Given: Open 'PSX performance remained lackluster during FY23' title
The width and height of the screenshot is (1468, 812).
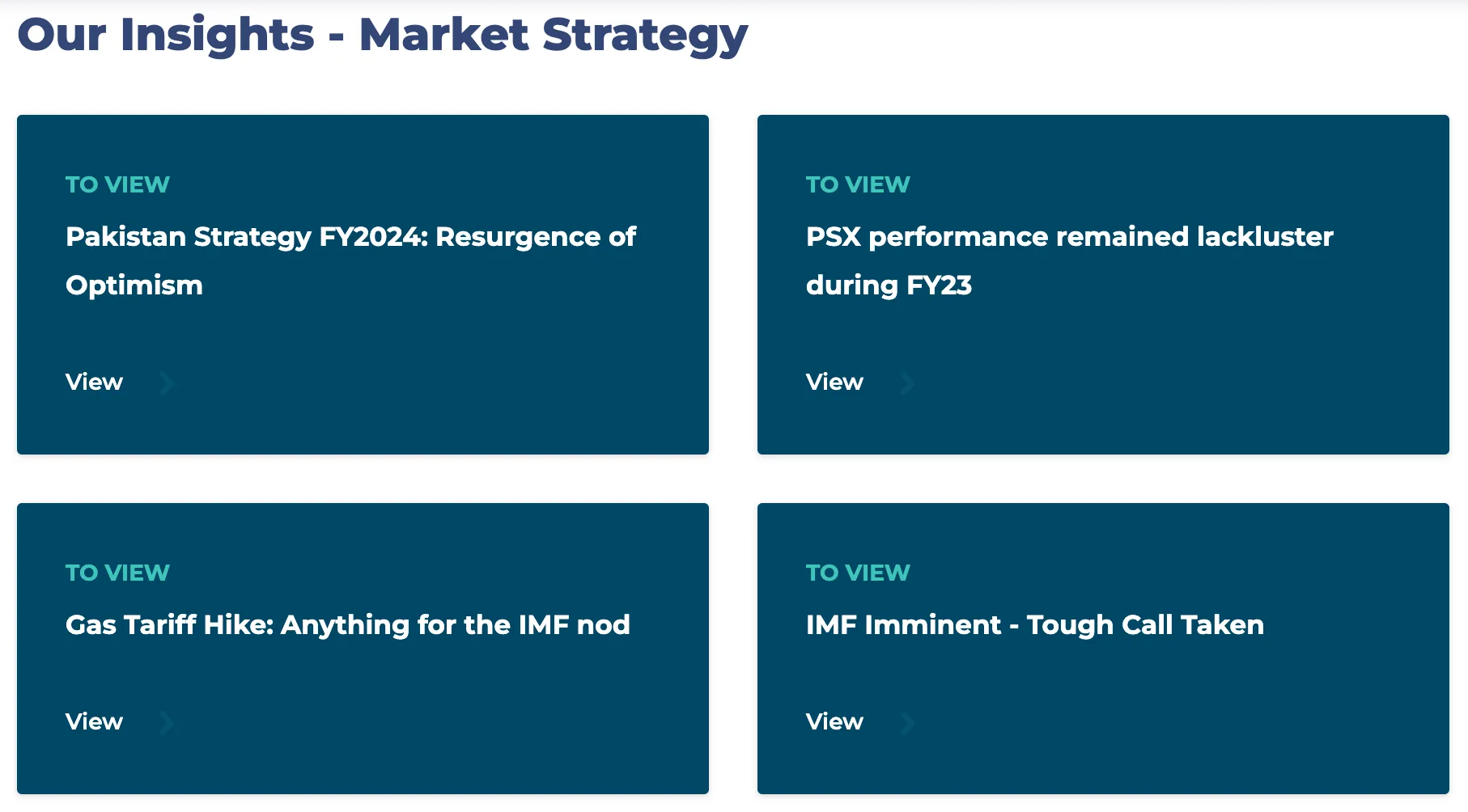Looking at the screenshot, I should [x=1069, y=260].
